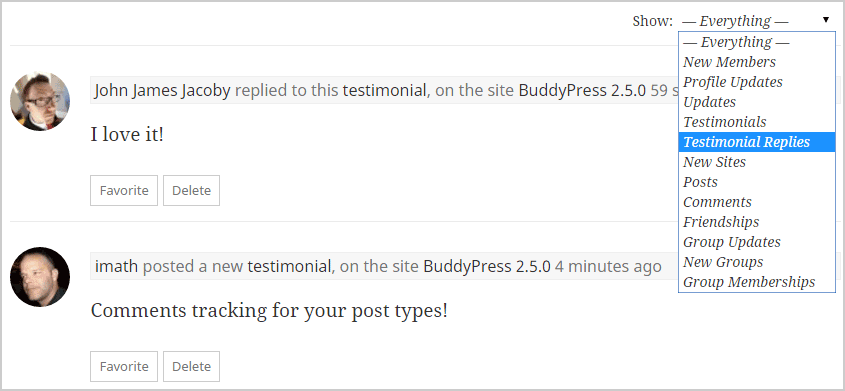
Task: Select Friendships in the filter list
Action: coord(757,222)
